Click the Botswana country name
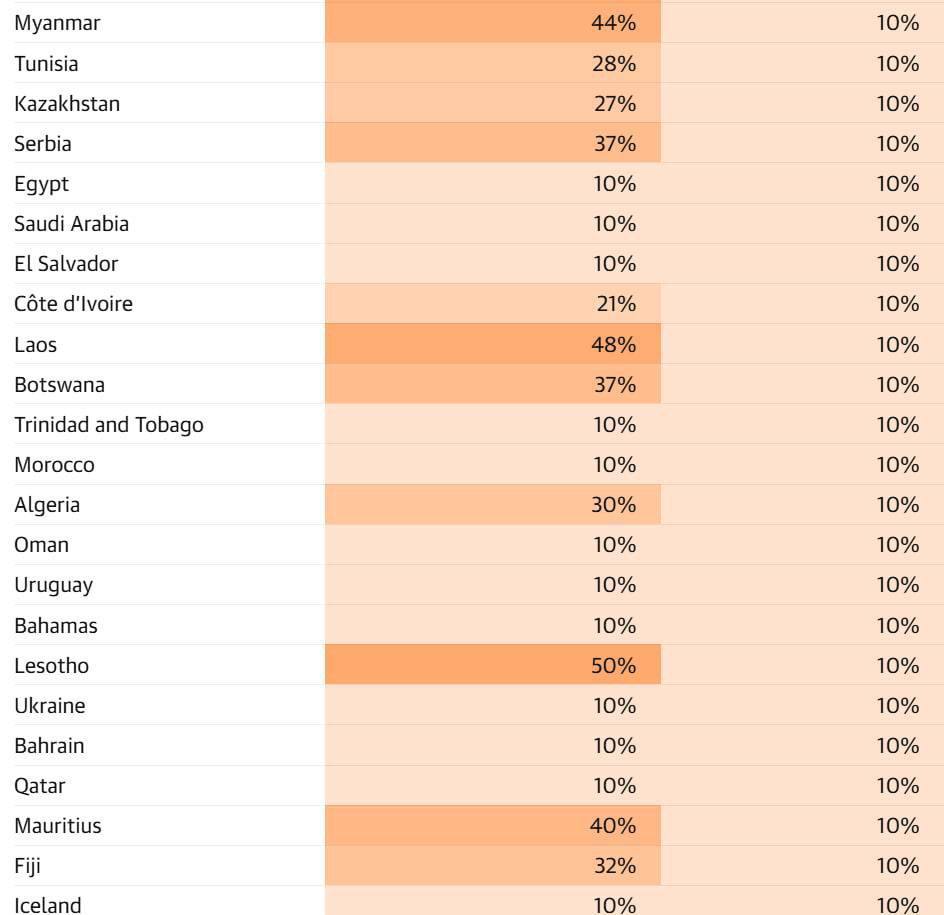This screenshot has width=944, height=915. 59,385
